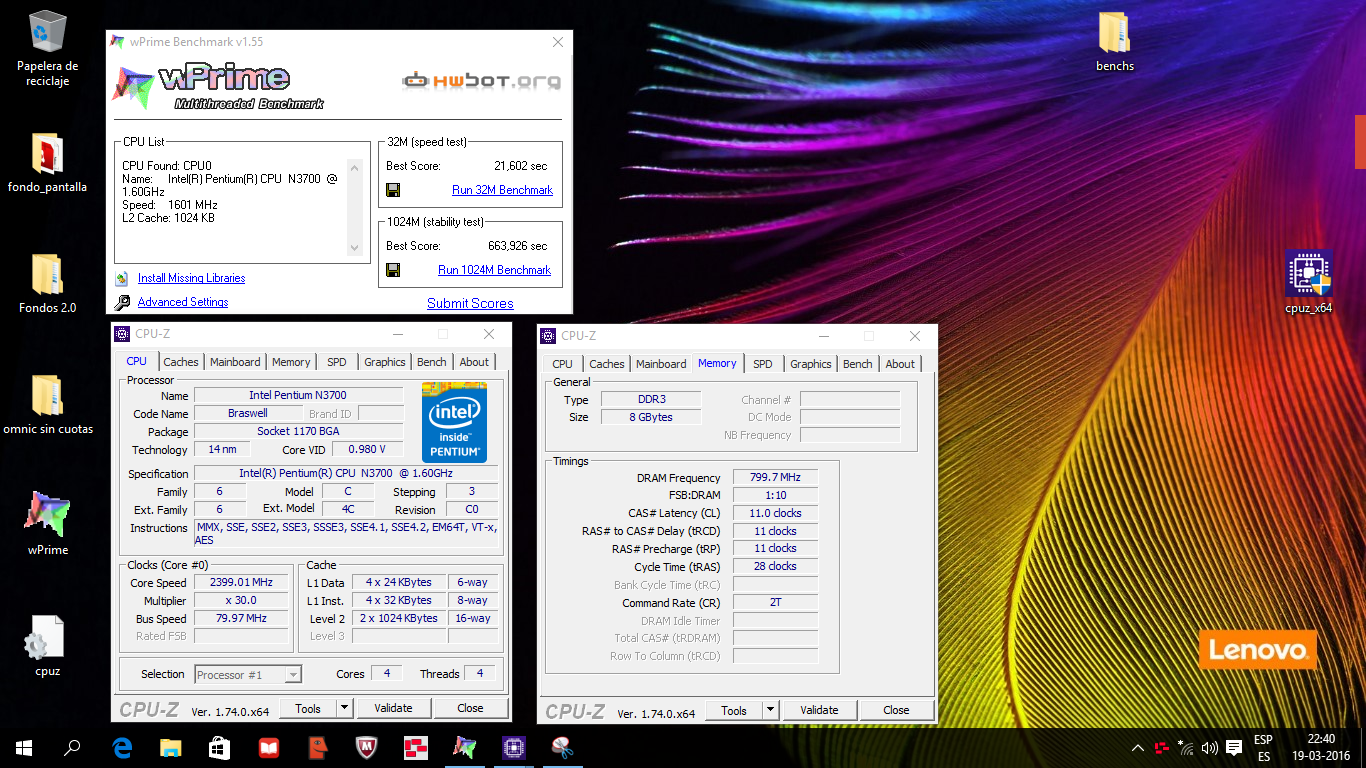The image size is (1366, 768).
Task: Click the Advanced Settings wrench icon
Action: [x=122, y=302]
